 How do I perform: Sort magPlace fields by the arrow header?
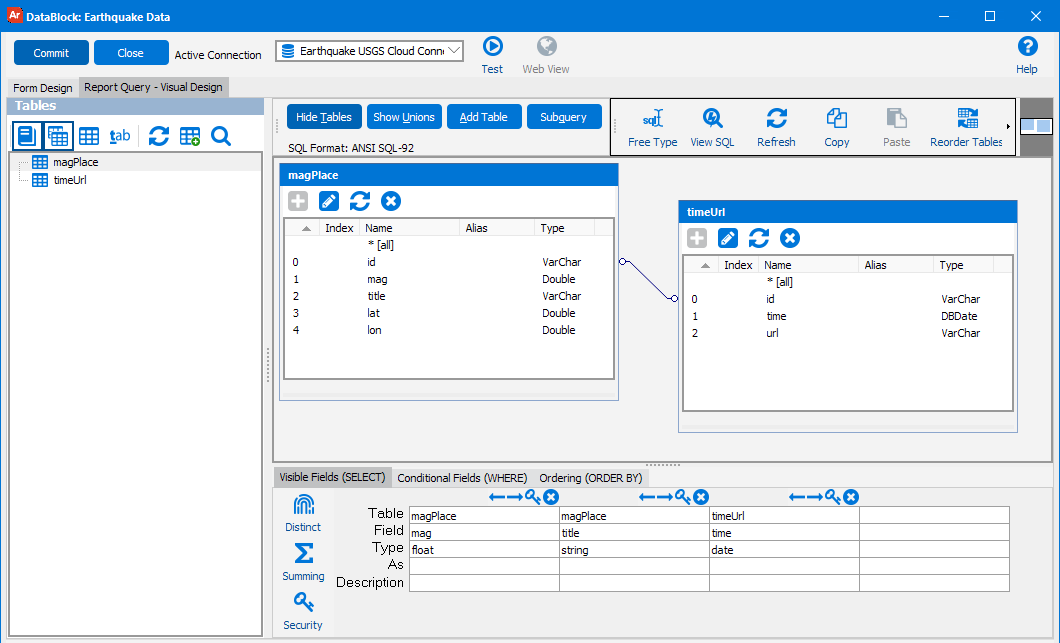tap(306, 229)
